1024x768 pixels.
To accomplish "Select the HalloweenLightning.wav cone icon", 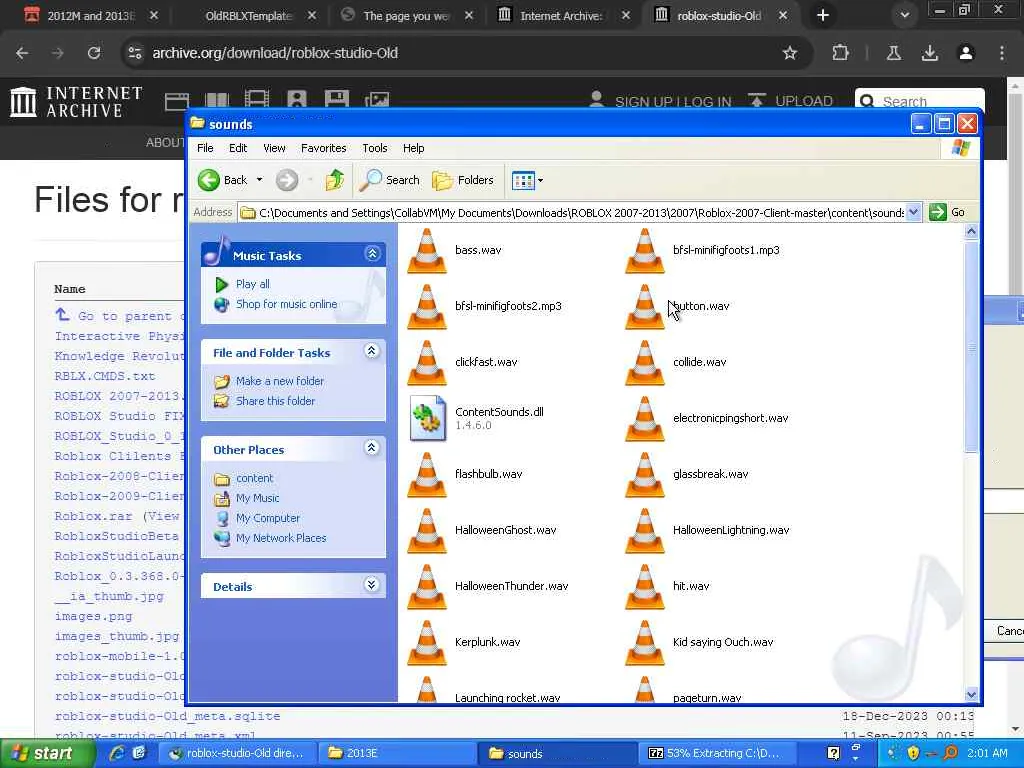I will point(645,531).
